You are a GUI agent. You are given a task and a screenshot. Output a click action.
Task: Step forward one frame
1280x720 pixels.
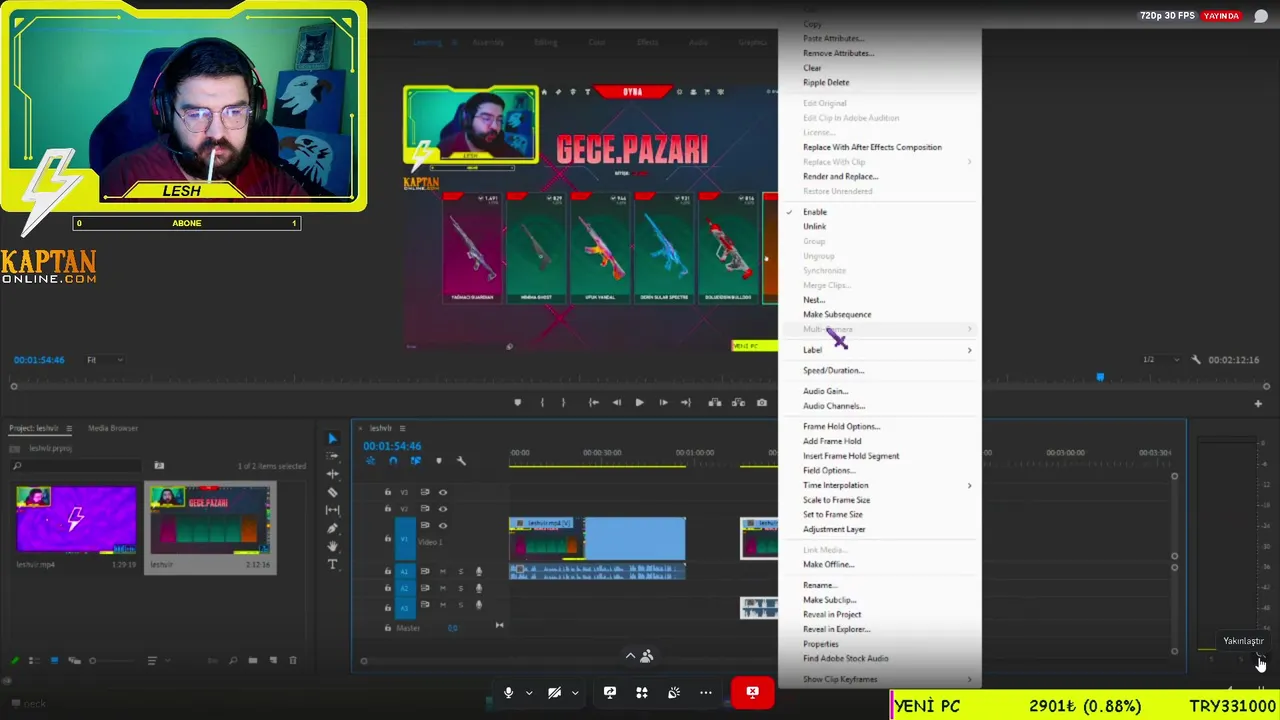[663, 403]
